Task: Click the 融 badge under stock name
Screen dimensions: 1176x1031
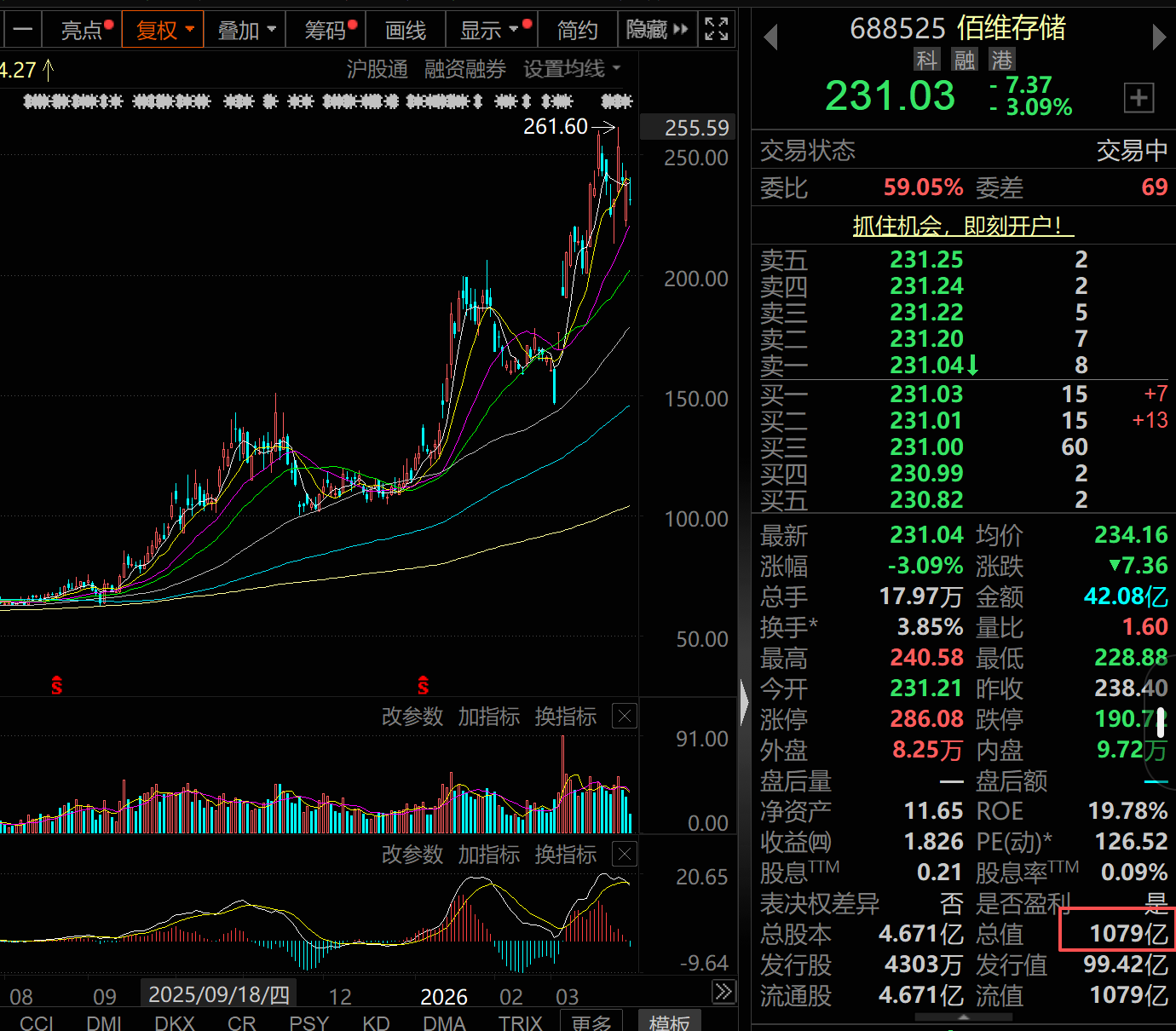Action: click(x=965, y=60)
